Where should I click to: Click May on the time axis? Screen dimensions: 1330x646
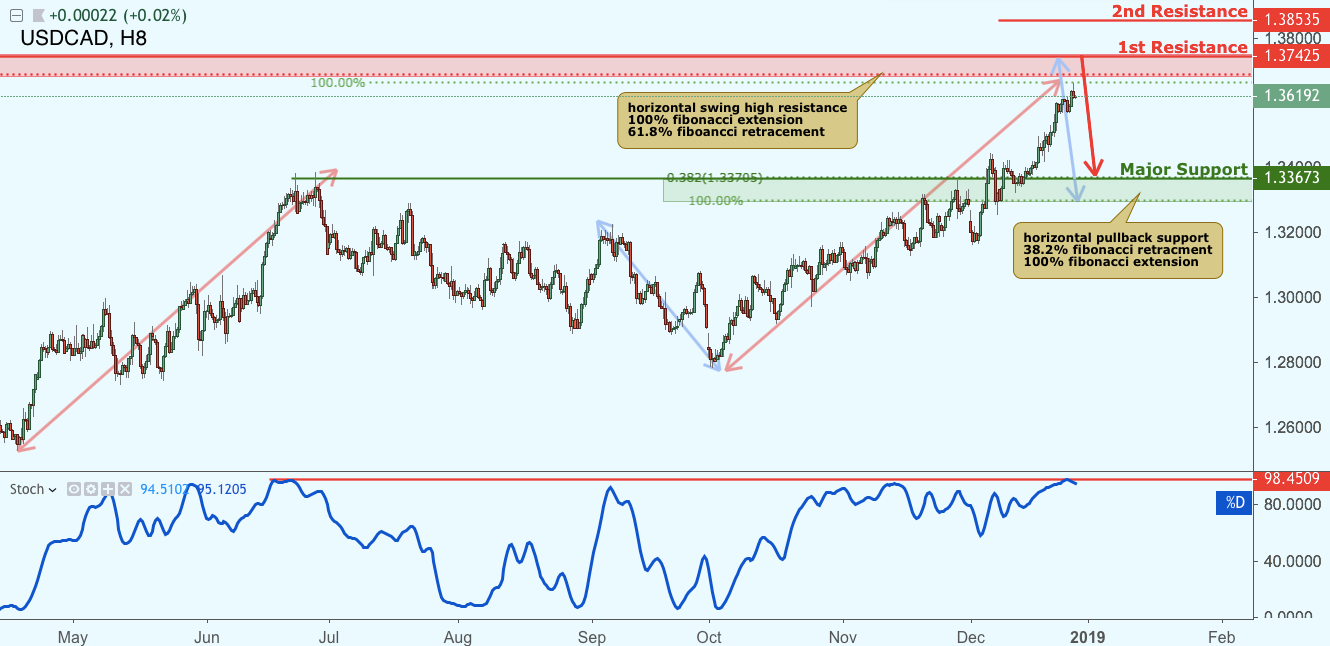[x=73, y=636]
